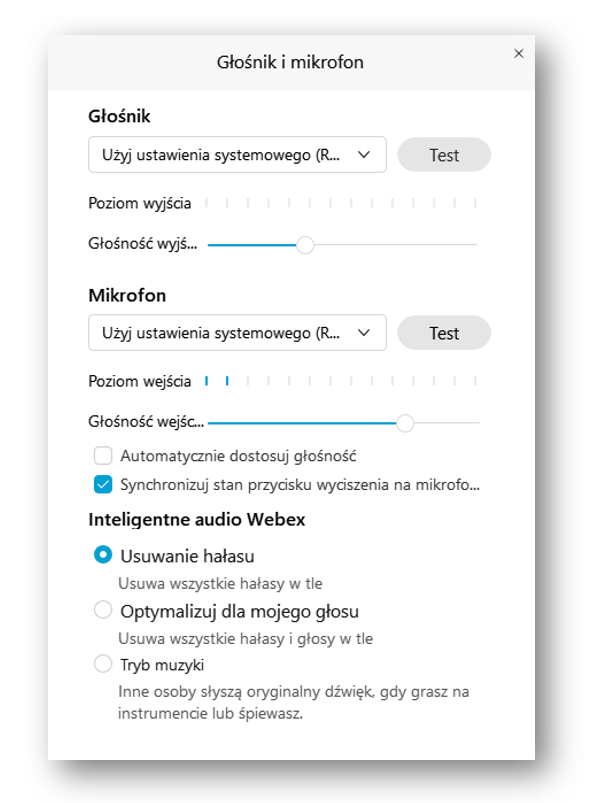
Task: Select Tryb muzyki radio option
Action: (103, 664)
